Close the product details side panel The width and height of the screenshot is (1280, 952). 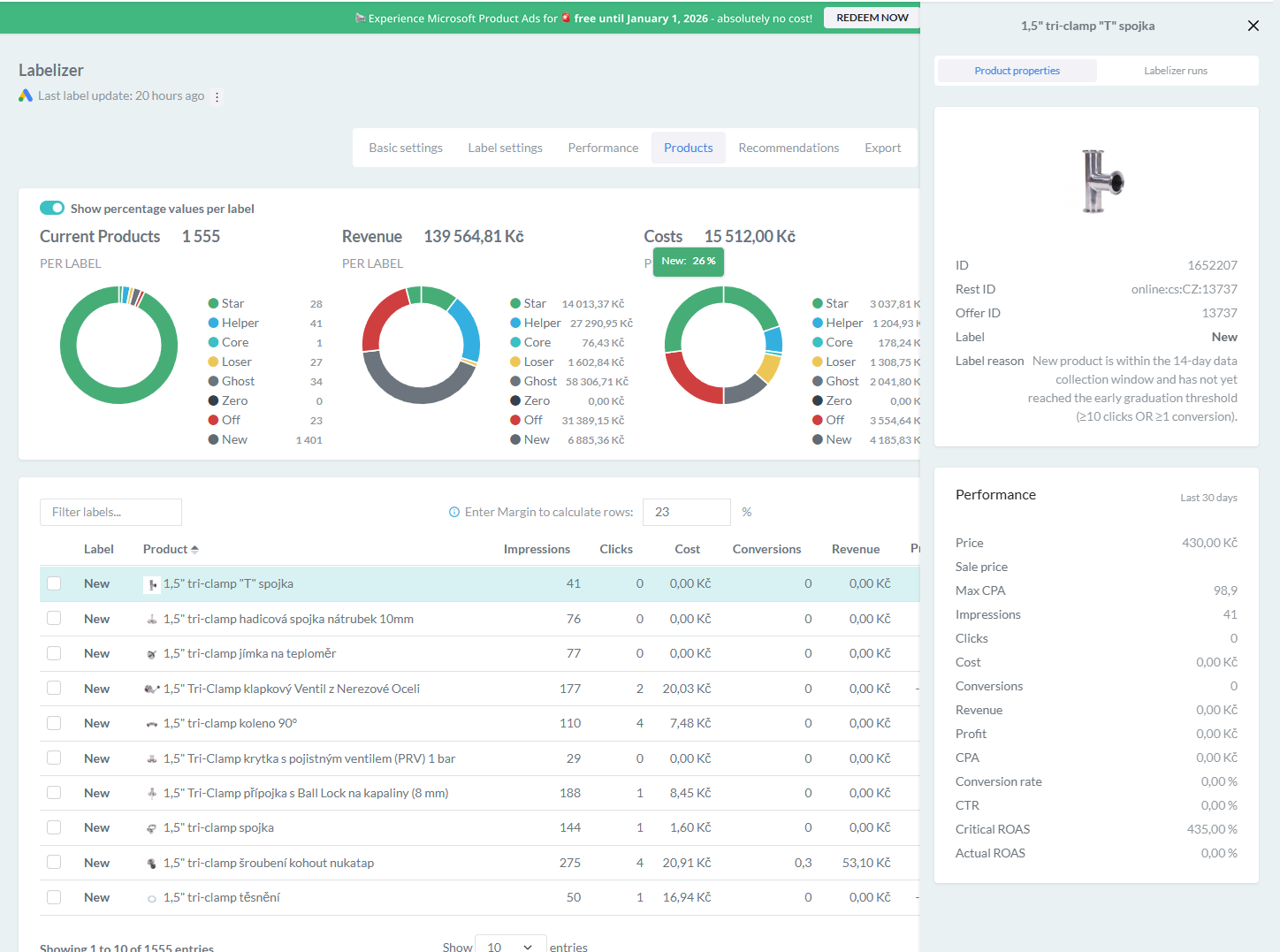(x=1253, y=26)
